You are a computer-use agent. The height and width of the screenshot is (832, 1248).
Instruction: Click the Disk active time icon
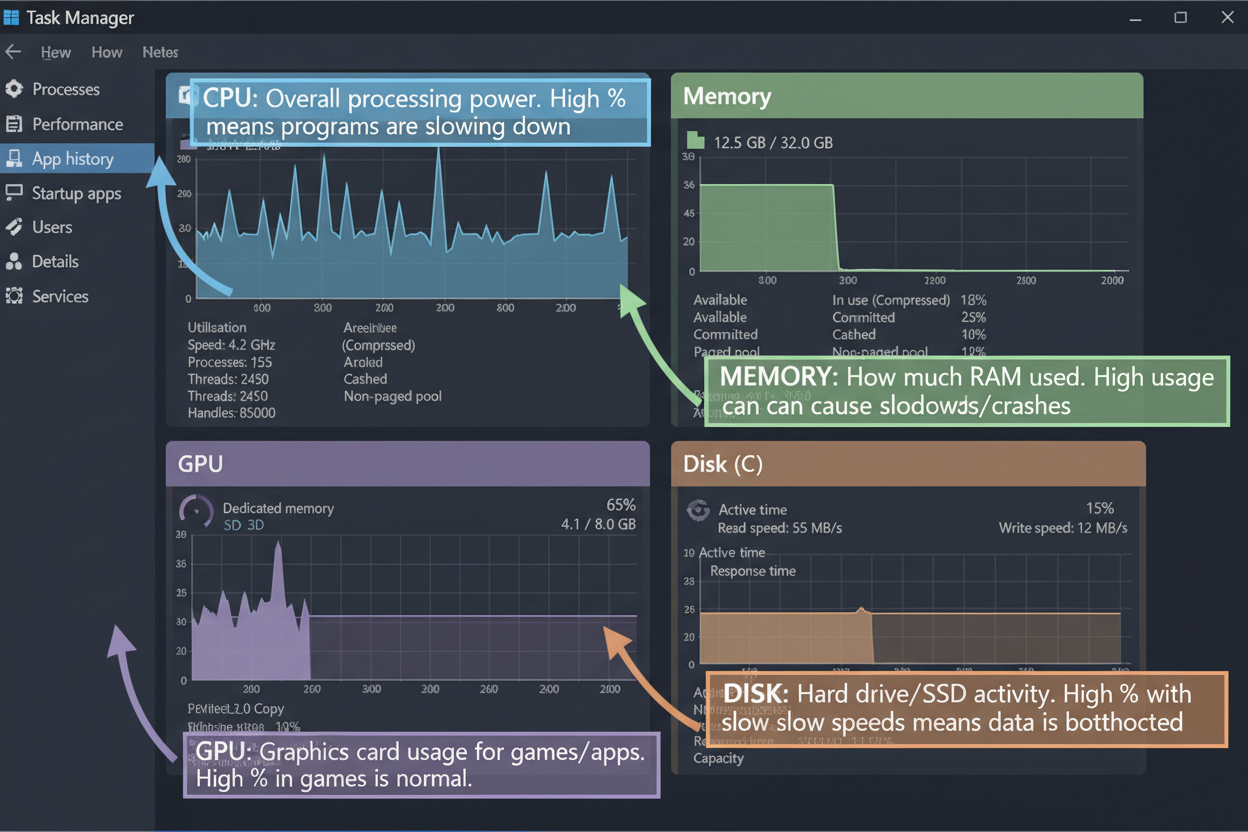698,510
